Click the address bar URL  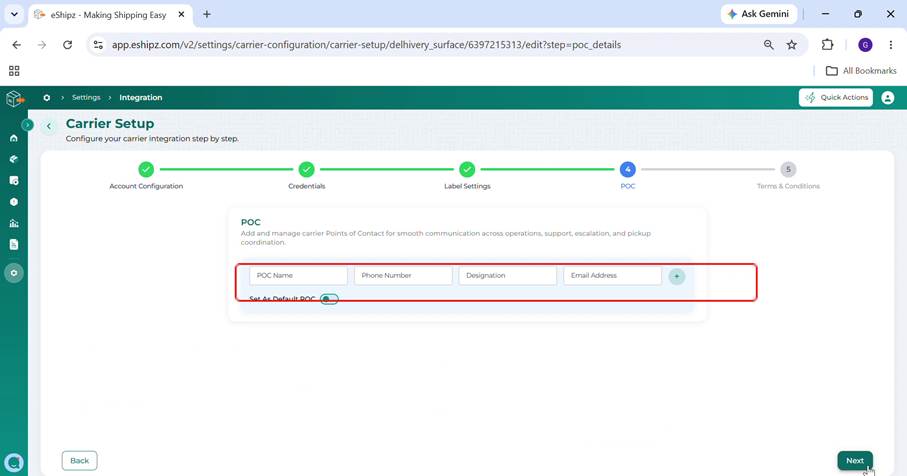366,45
